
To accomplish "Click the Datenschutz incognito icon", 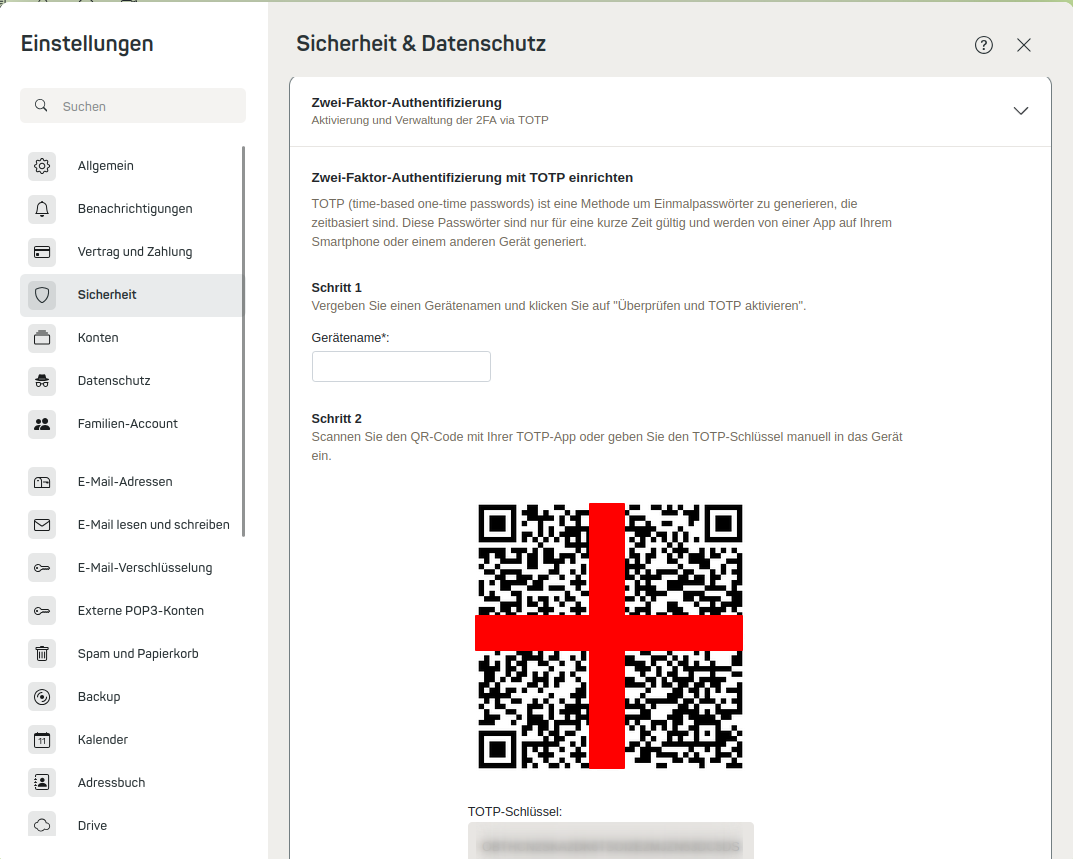I will [x=42, y=381].
